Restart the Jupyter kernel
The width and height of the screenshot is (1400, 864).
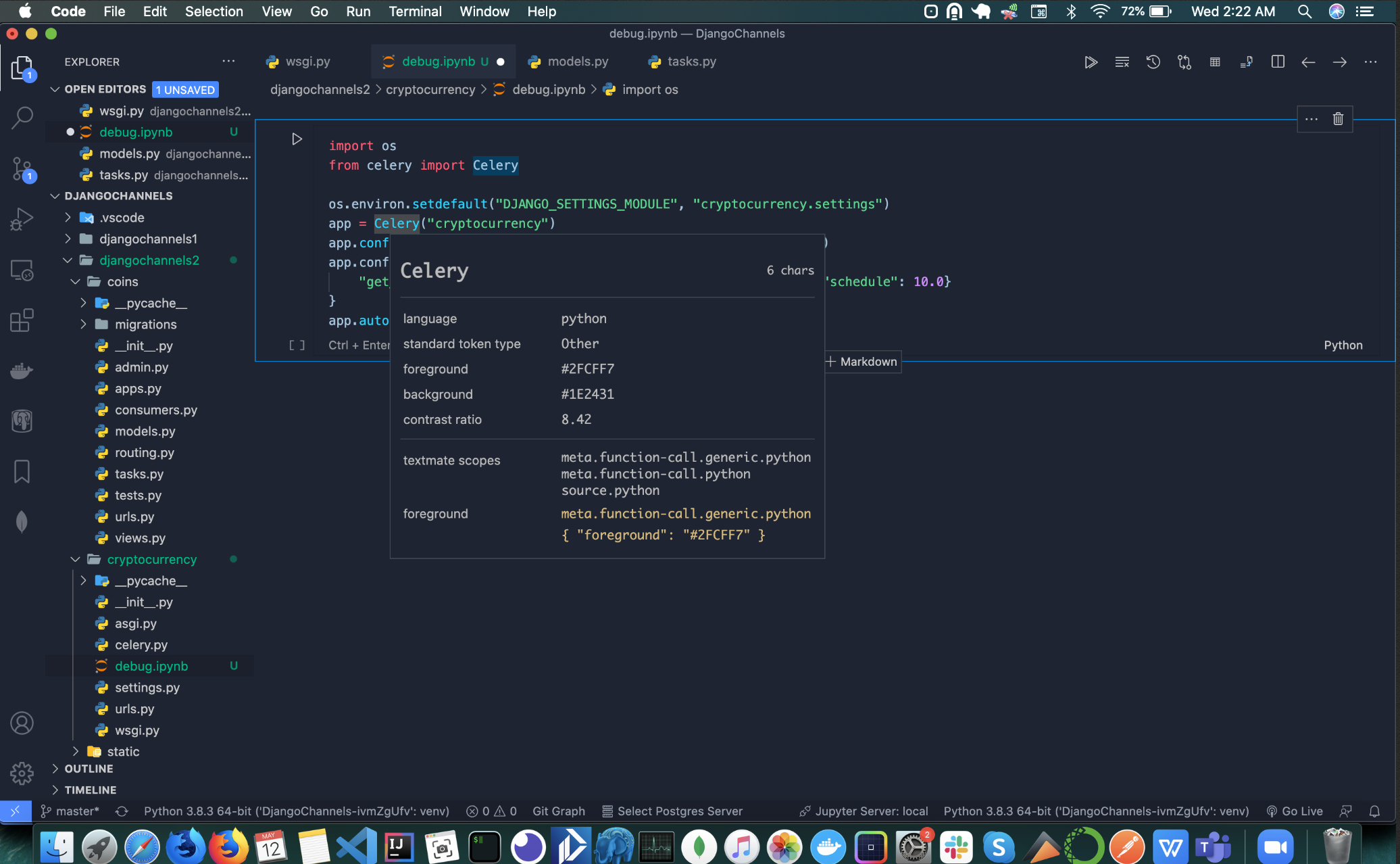(1153, 62)
